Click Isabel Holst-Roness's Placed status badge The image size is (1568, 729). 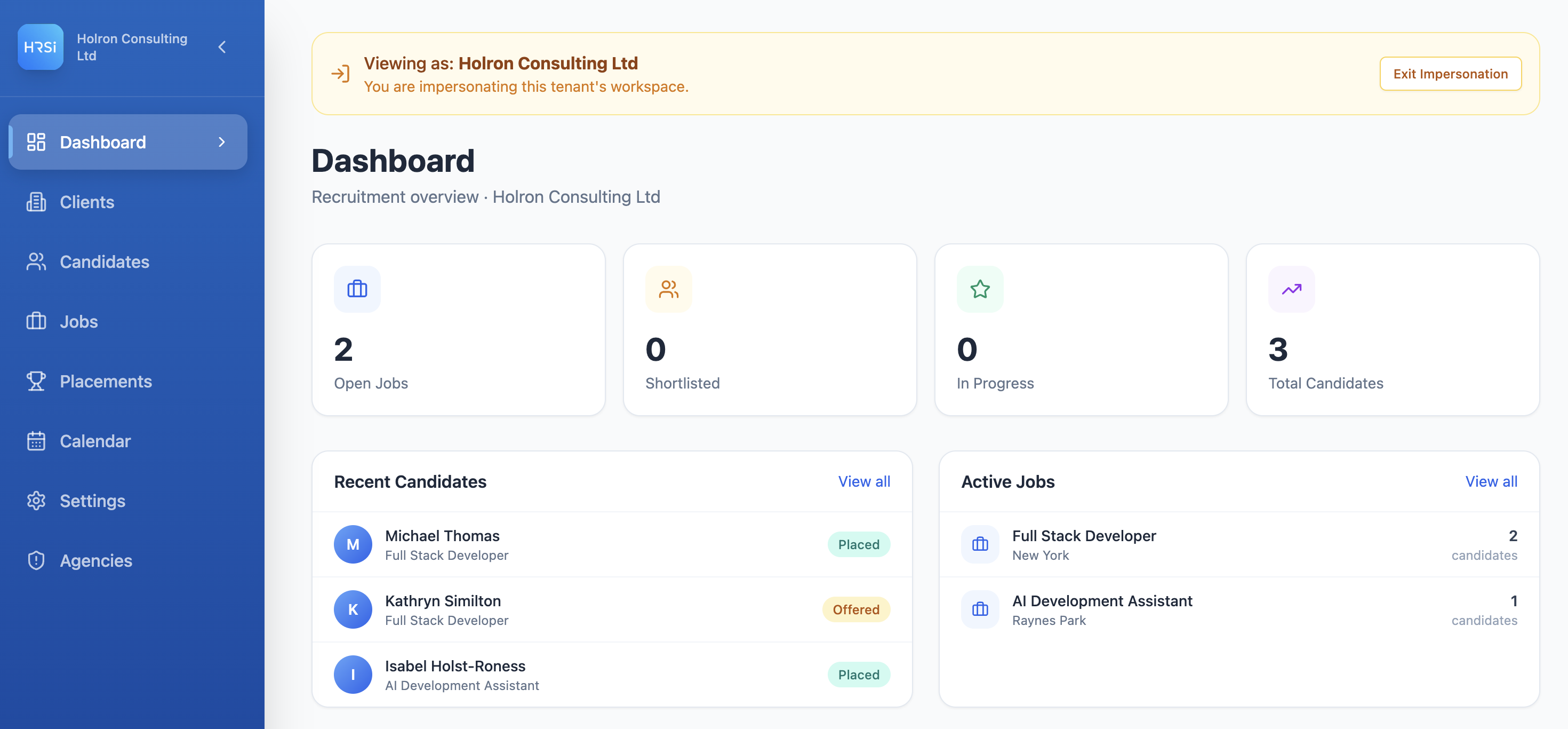click(x=858, y=674)
